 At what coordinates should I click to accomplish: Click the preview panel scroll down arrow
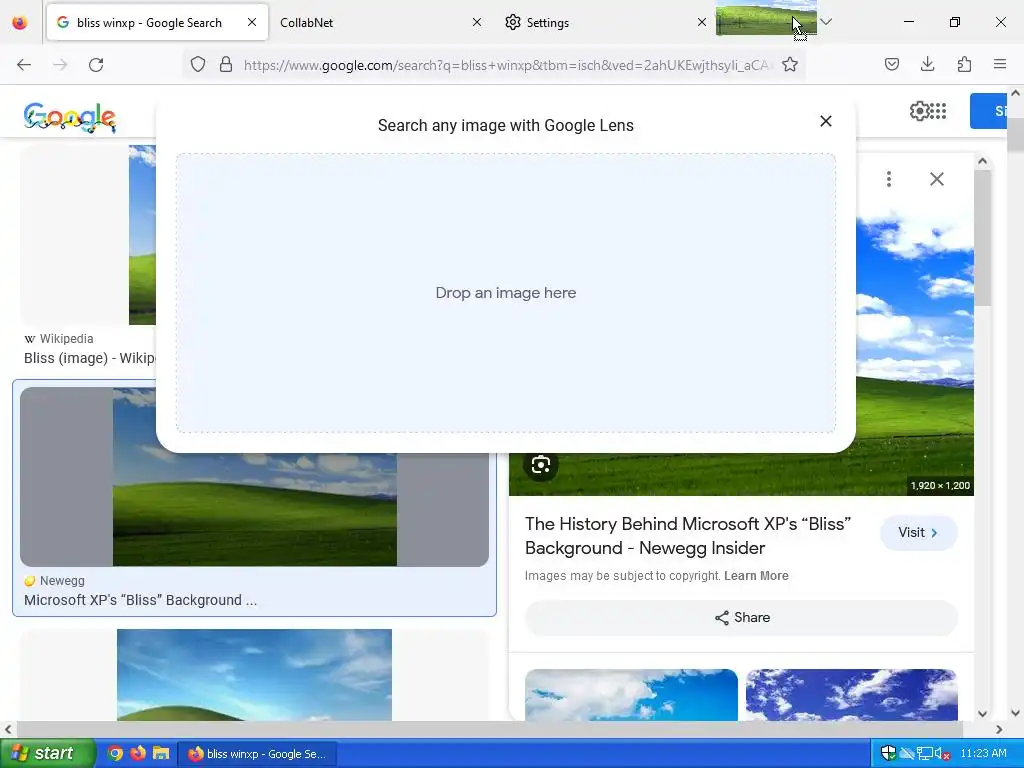tap(982, 714)
